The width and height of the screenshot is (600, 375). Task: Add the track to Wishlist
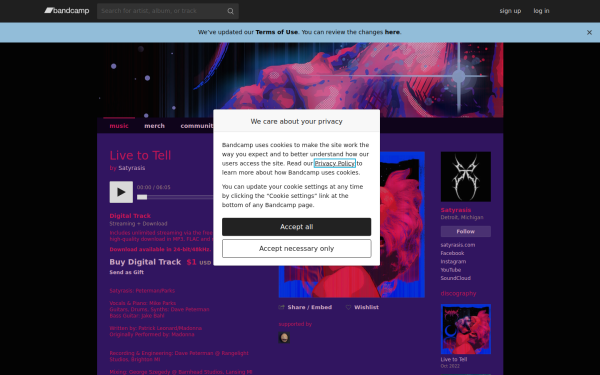(x=362, y=307)
